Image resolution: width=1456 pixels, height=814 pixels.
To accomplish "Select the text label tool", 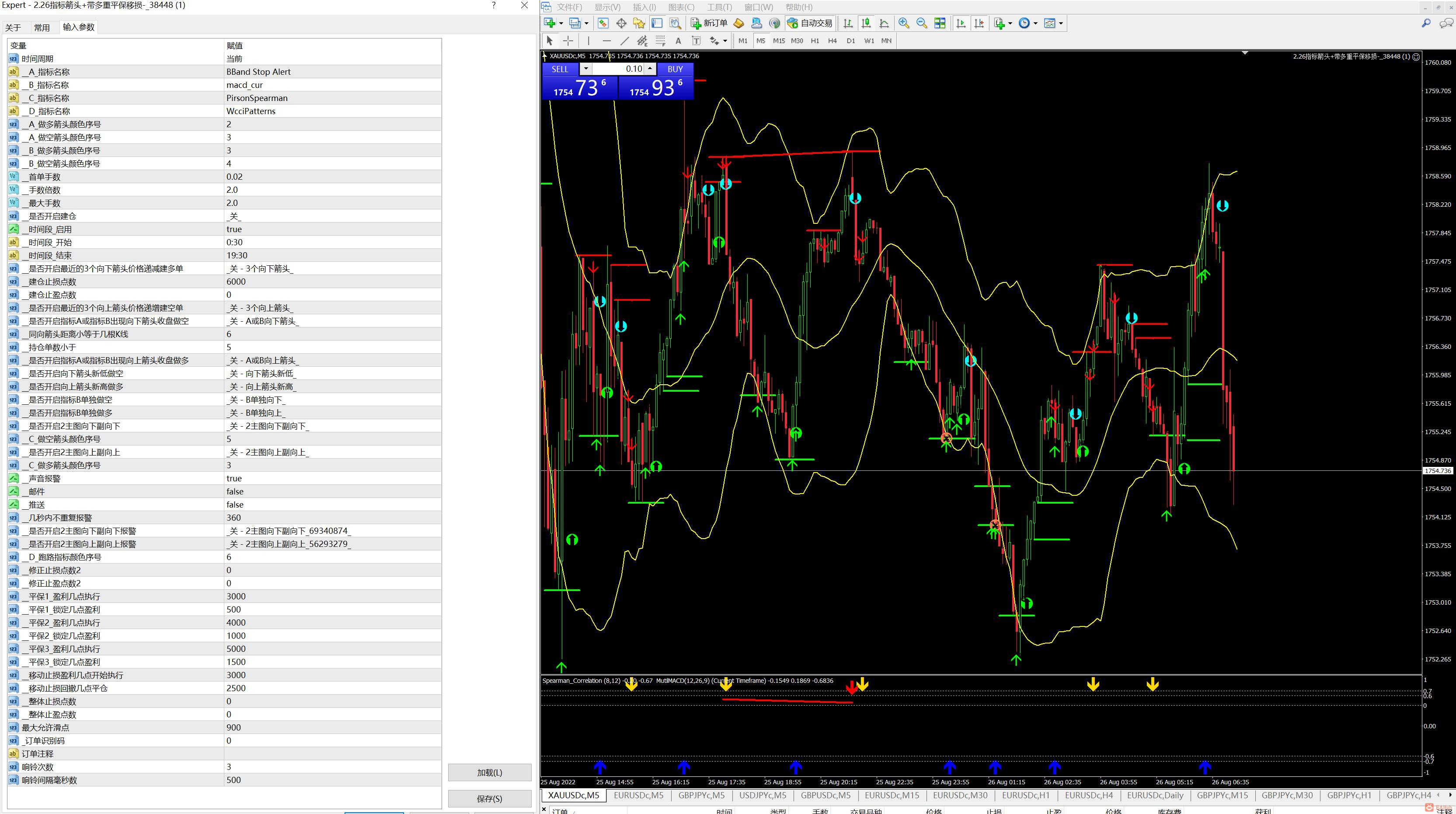I will pyautogui.click(x=697, y=41).
